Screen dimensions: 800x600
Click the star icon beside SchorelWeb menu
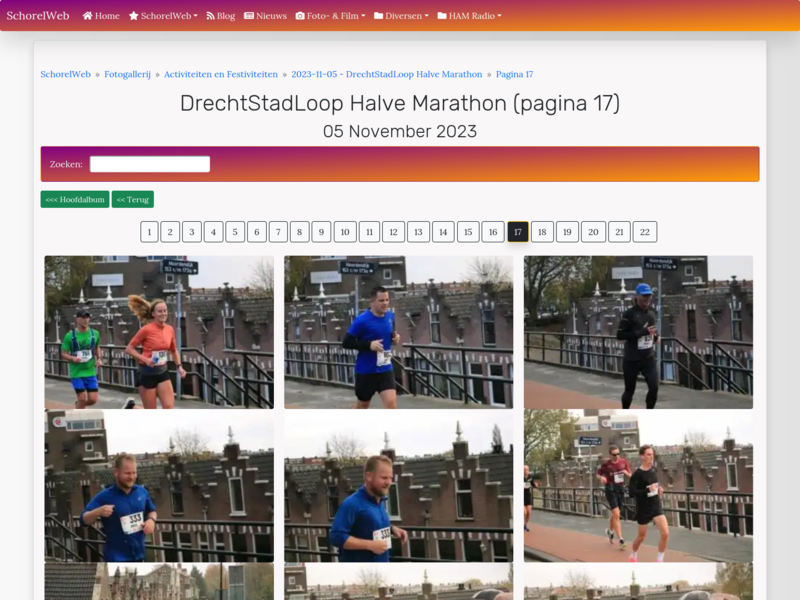(134, 16)
